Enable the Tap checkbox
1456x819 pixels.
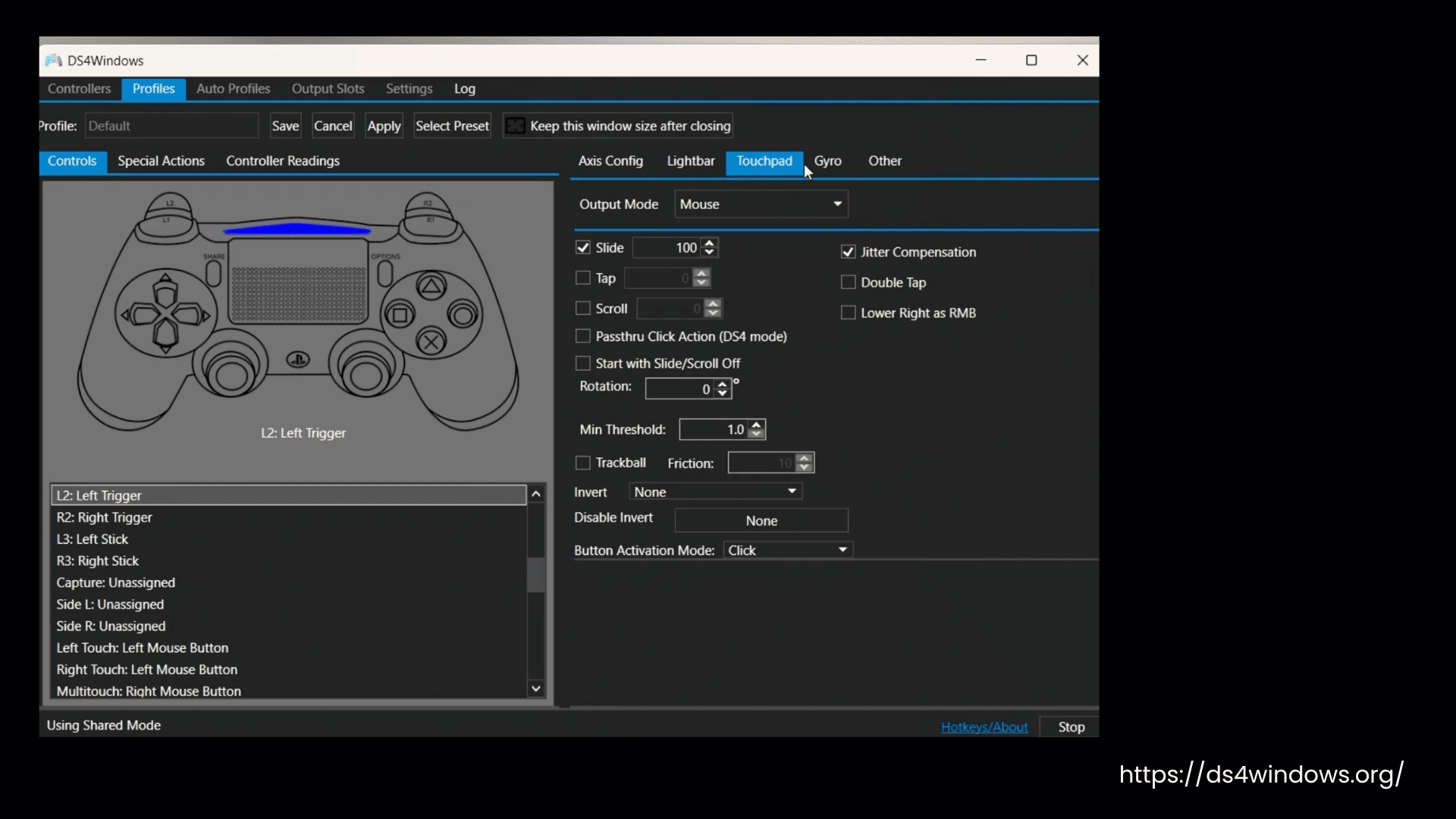[582, 278]
